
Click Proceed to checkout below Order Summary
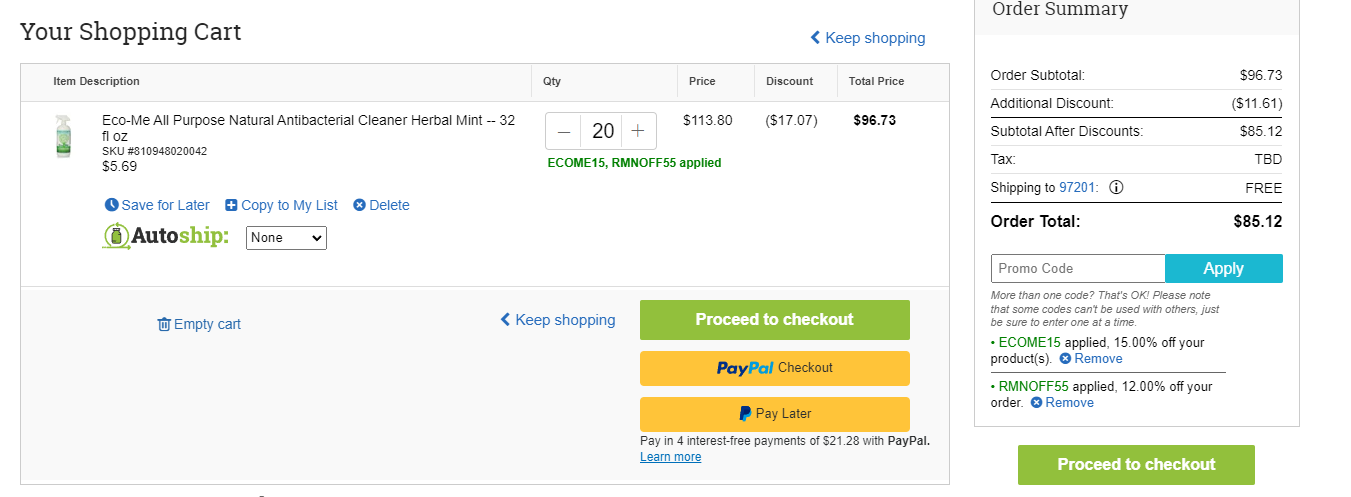[1136, 465]
